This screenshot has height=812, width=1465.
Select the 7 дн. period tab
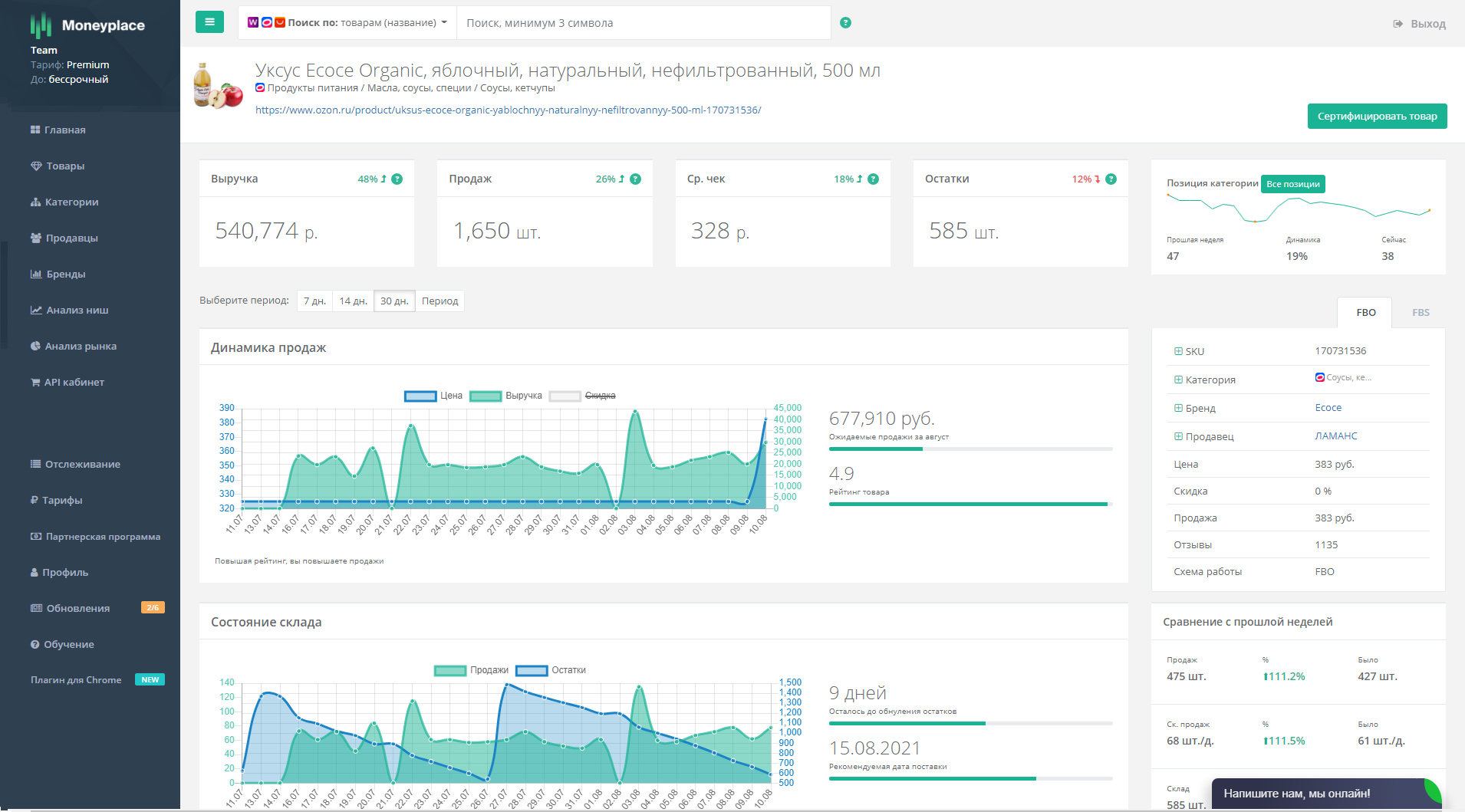314,301
